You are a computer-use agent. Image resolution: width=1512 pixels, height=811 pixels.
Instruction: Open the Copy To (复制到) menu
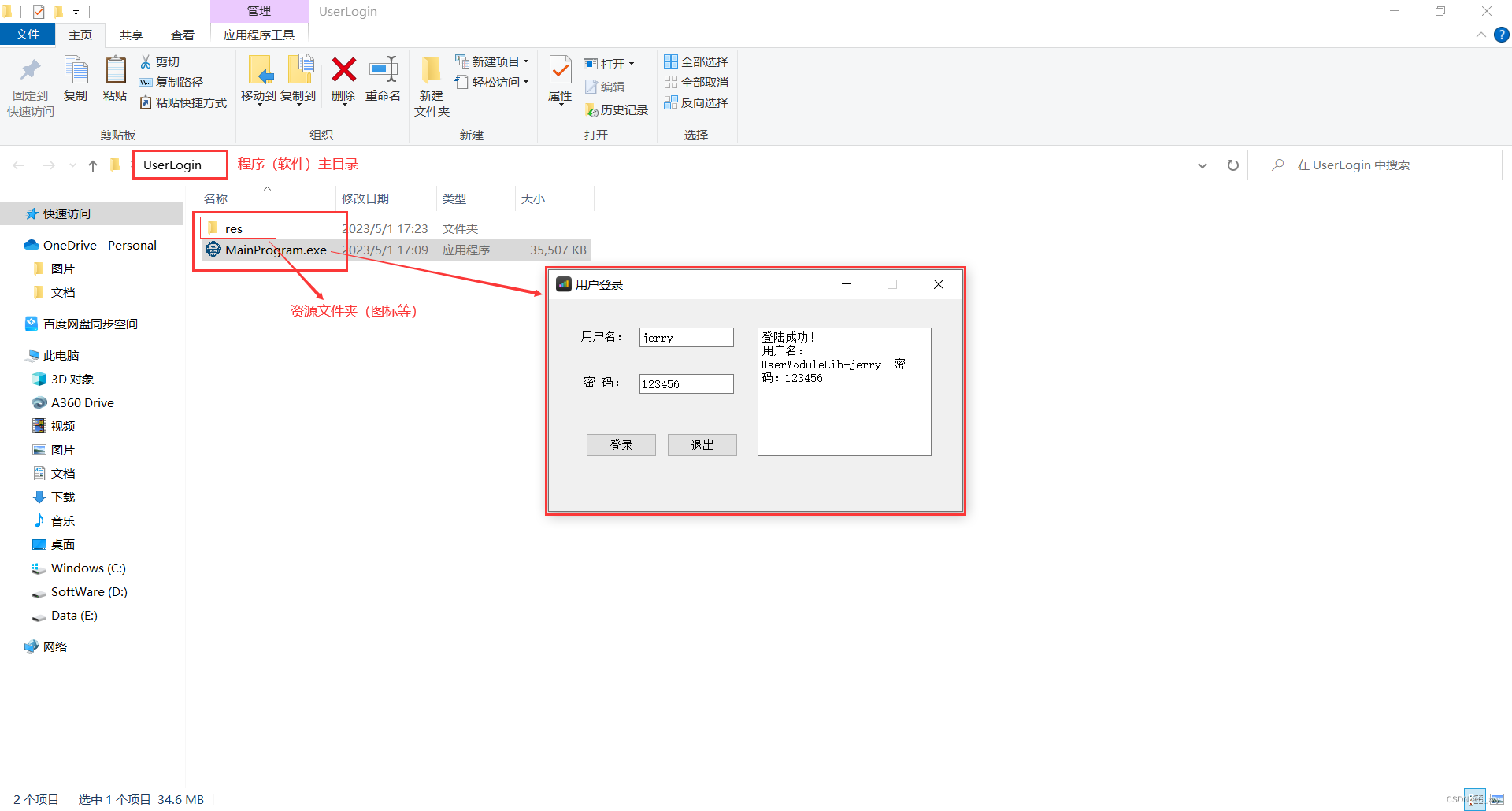click(298, 80)
